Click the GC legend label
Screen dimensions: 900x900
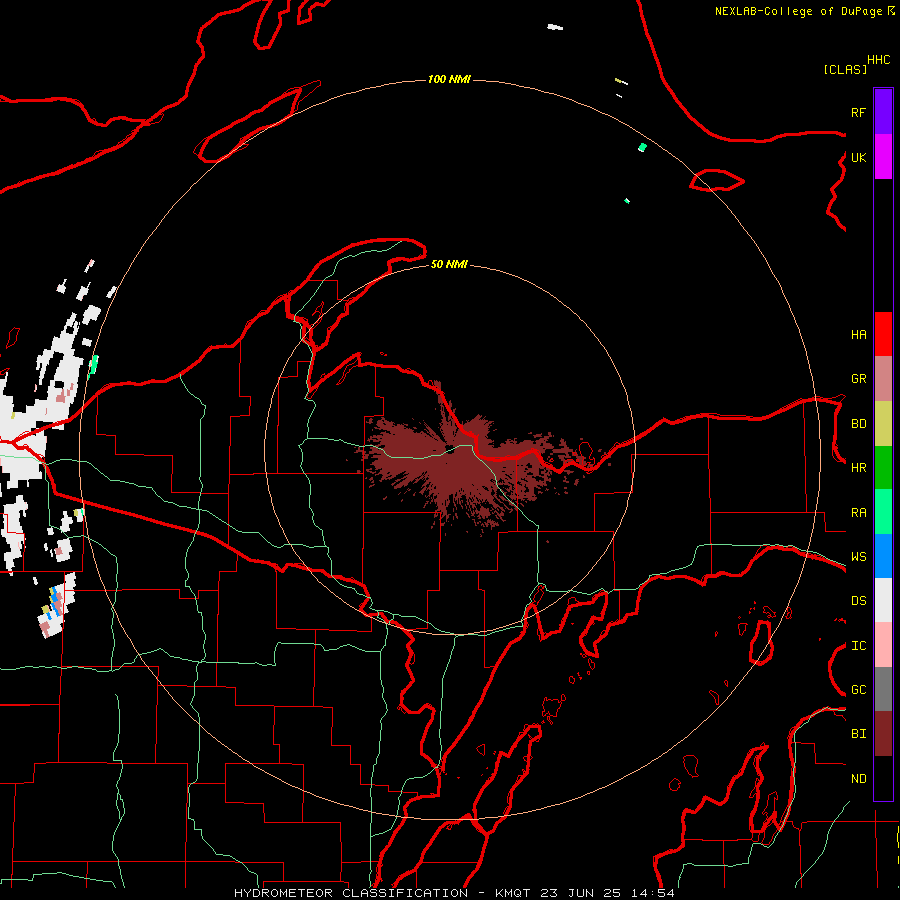click(858, 690)
